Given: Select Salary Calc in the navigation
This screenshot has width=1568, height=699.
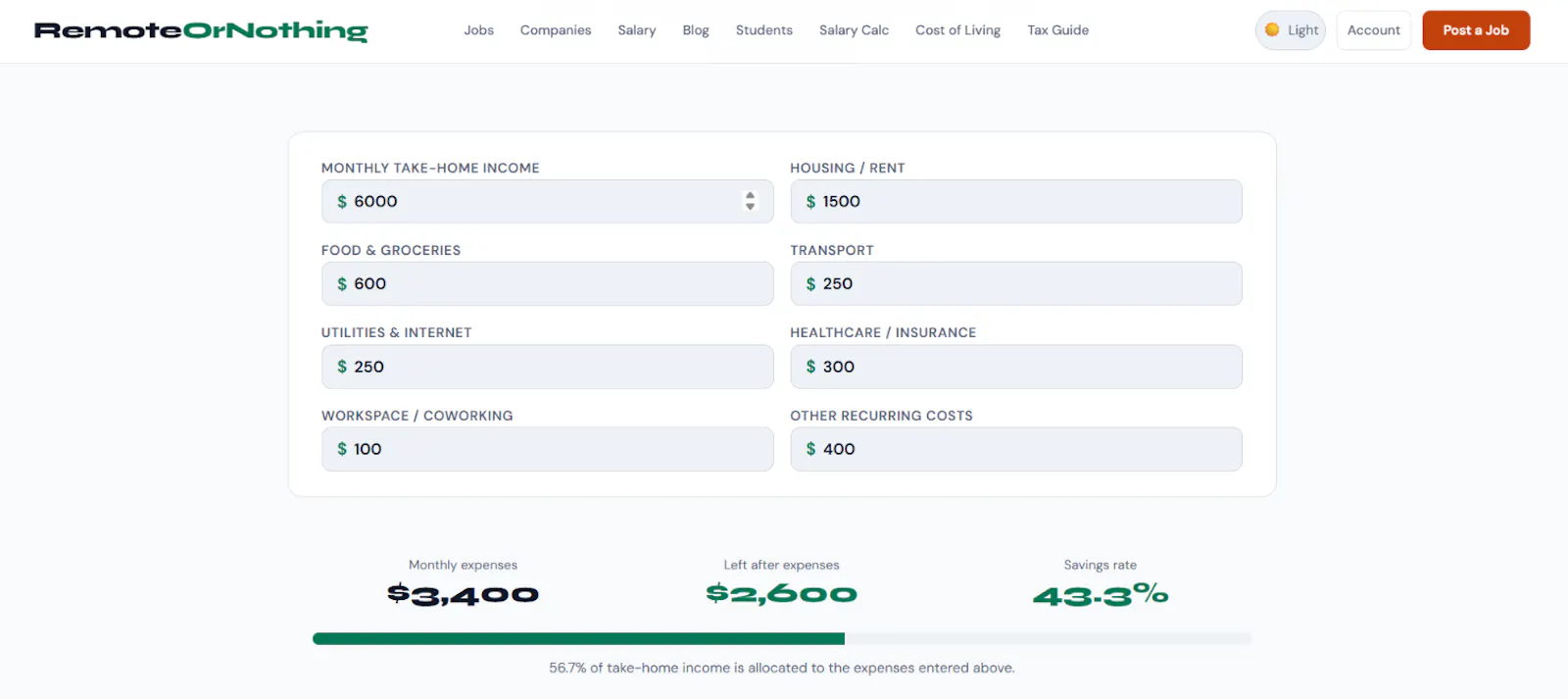Looking at the screenshot, I should (x=855, y=30).
